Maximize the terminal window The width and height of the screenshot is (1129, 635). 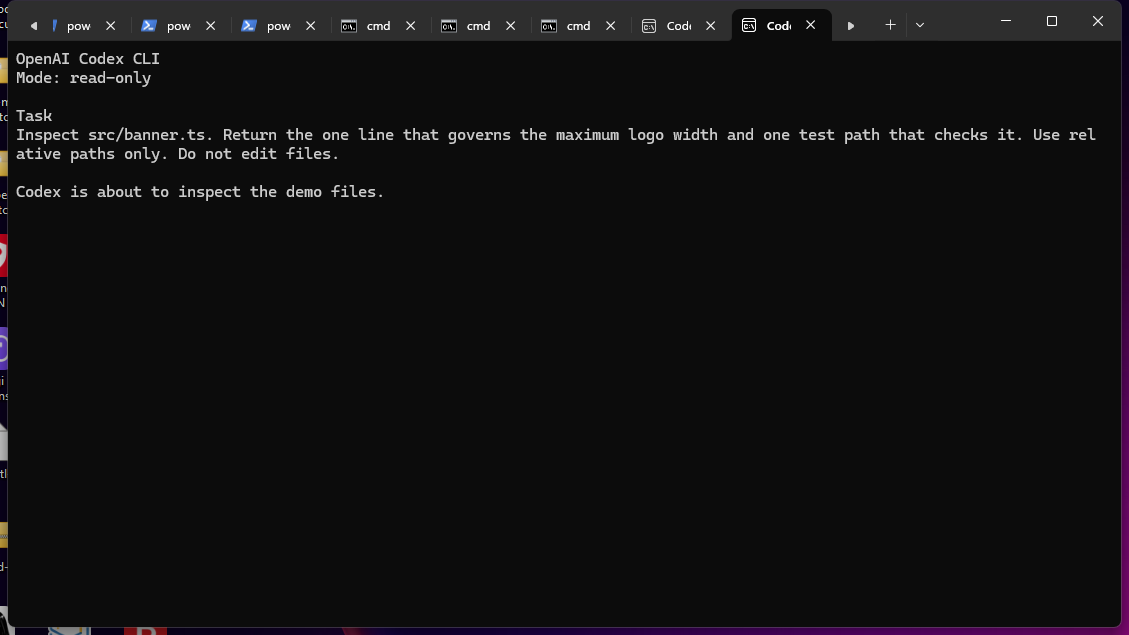pyautogui.click(x=1052, y=21)
